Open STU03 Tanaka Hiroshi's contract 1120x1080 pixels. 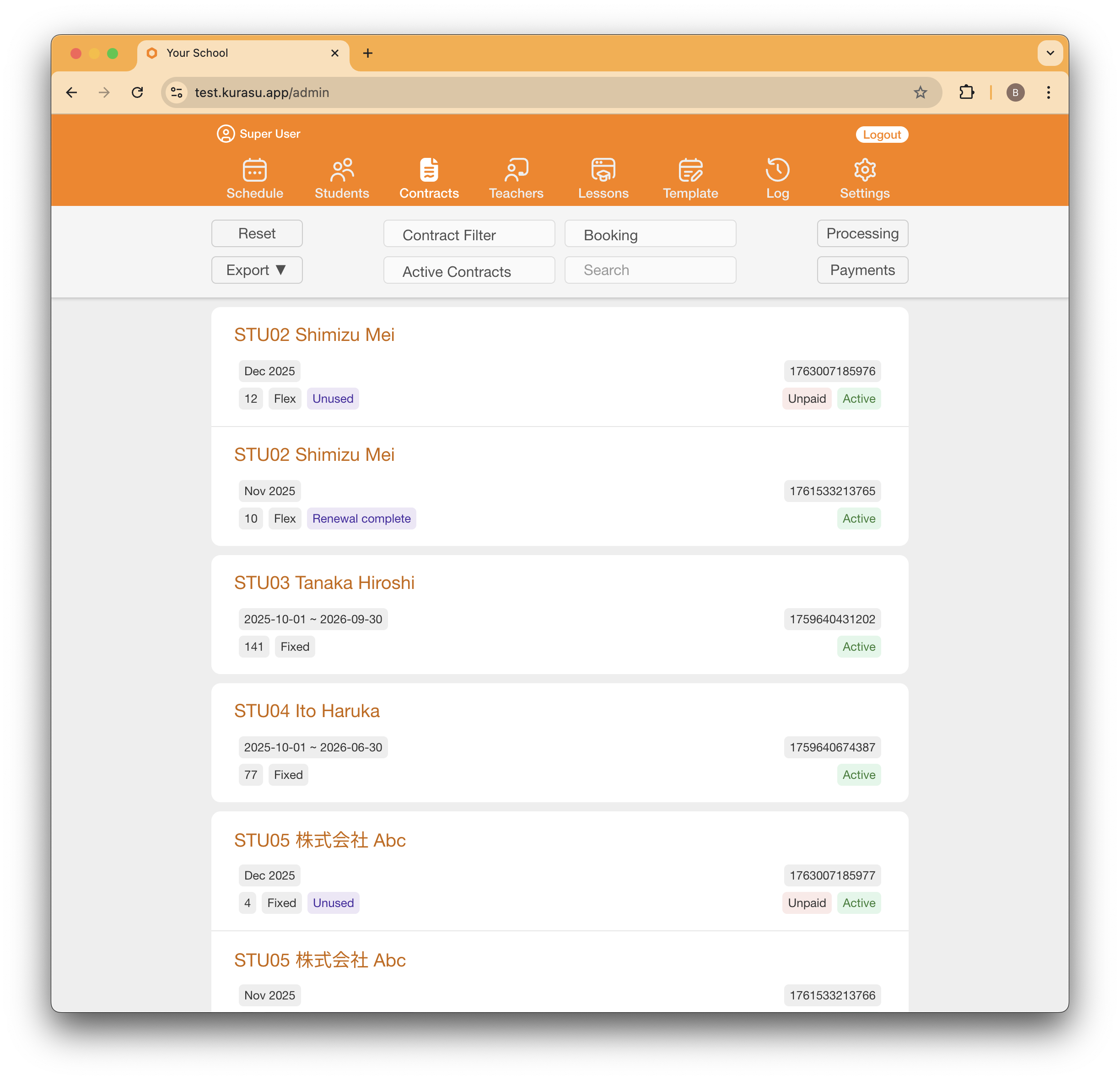[x=324, y=582]
